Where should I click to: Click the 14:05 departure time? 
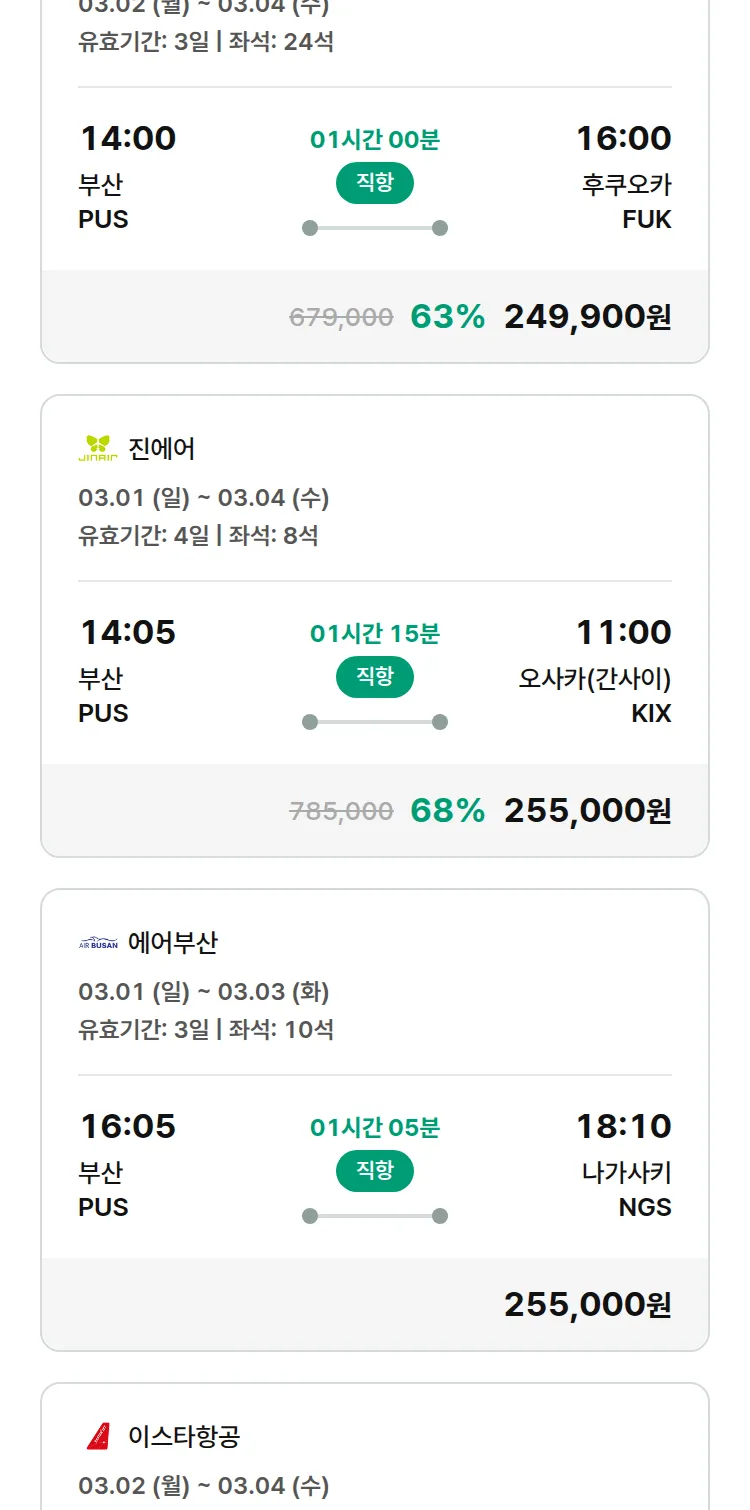[128, 632]
